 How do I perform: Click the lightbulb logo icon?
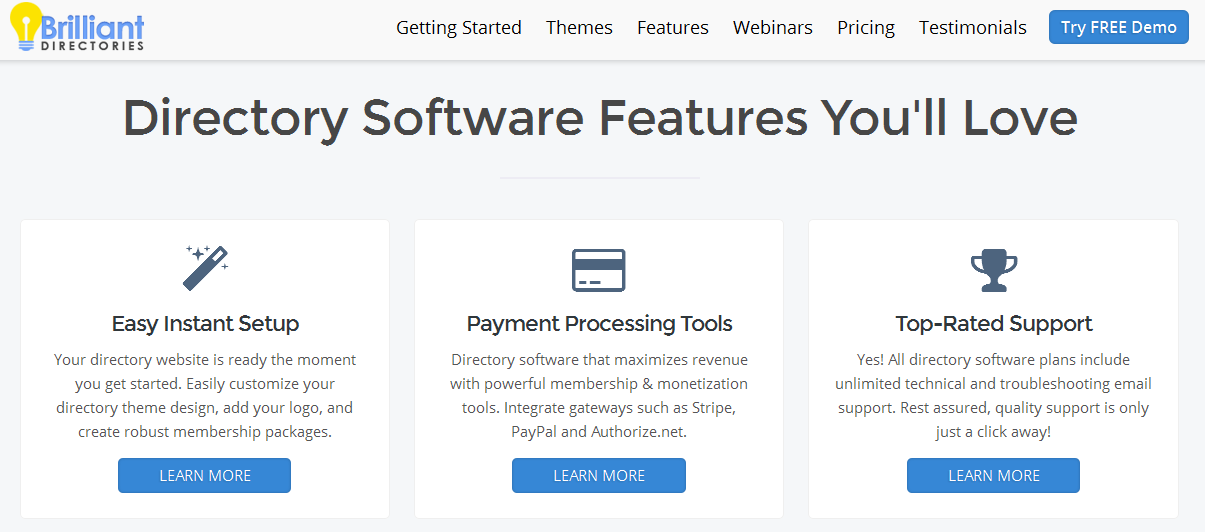[26, 22]
